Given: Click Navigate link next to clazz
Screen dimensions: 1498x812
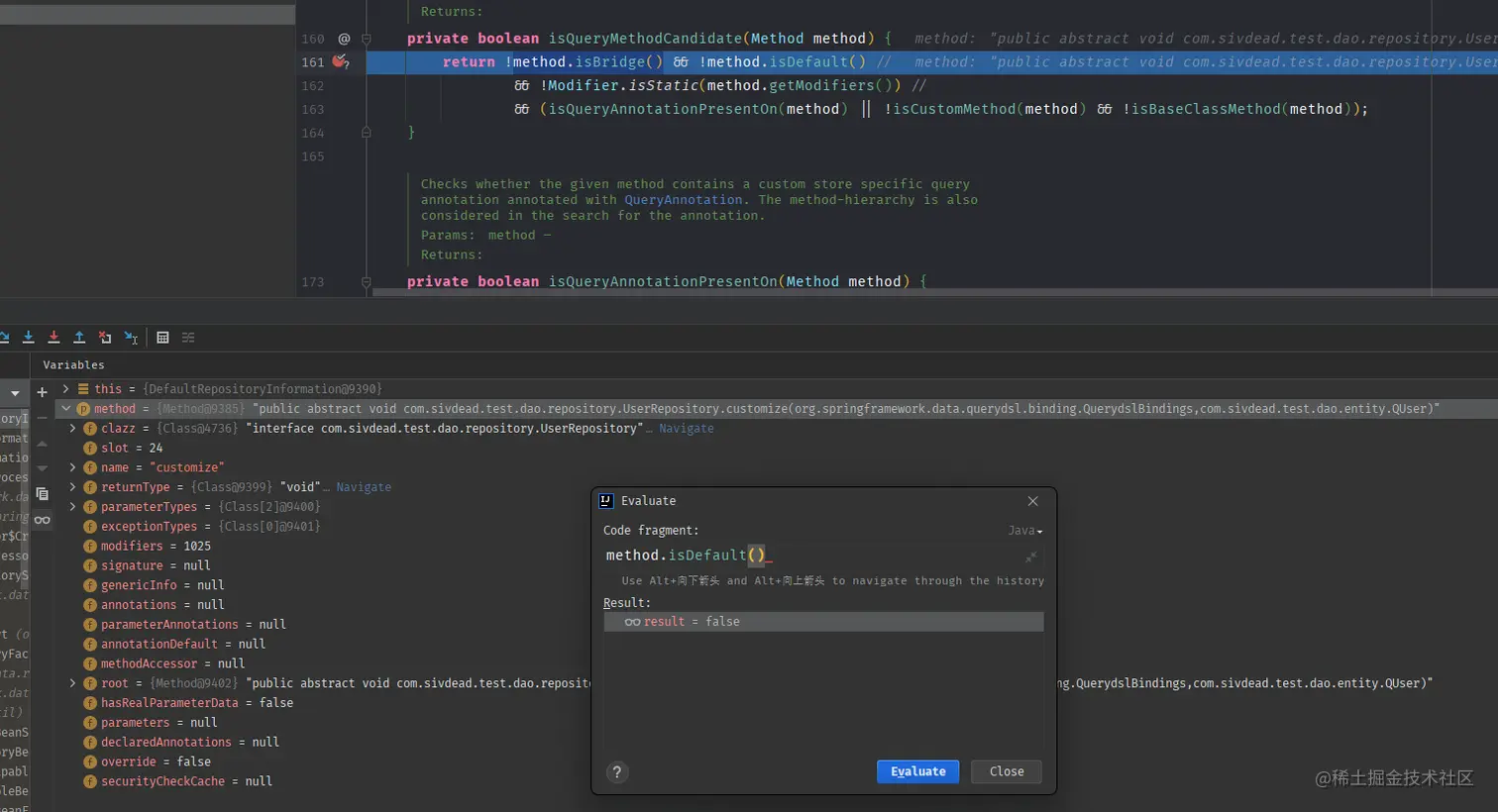Looking at the screenshot, I should 686,429.
